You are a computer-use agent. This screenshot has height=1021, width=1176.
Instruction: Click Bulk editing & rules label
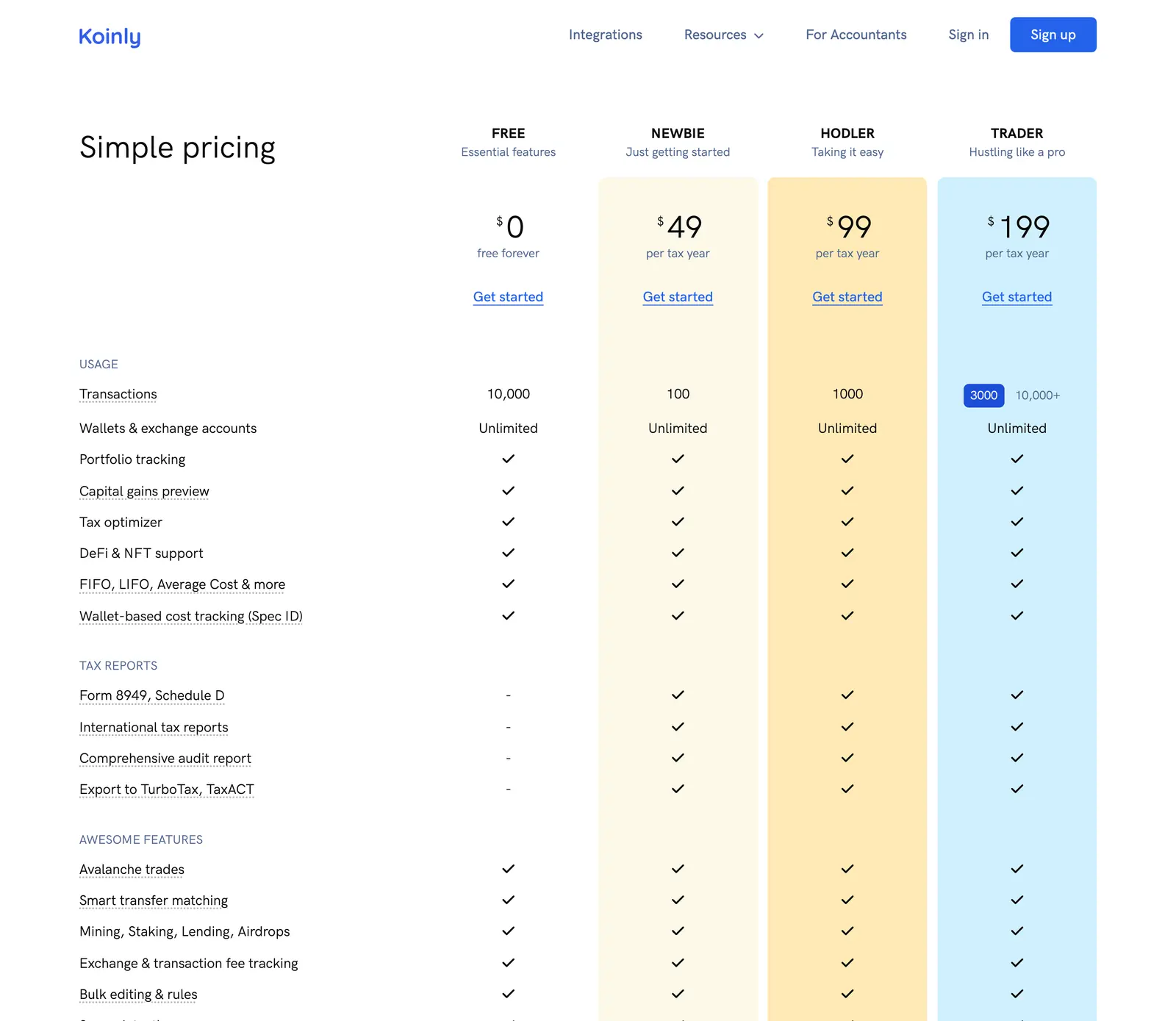coord(138,995)
